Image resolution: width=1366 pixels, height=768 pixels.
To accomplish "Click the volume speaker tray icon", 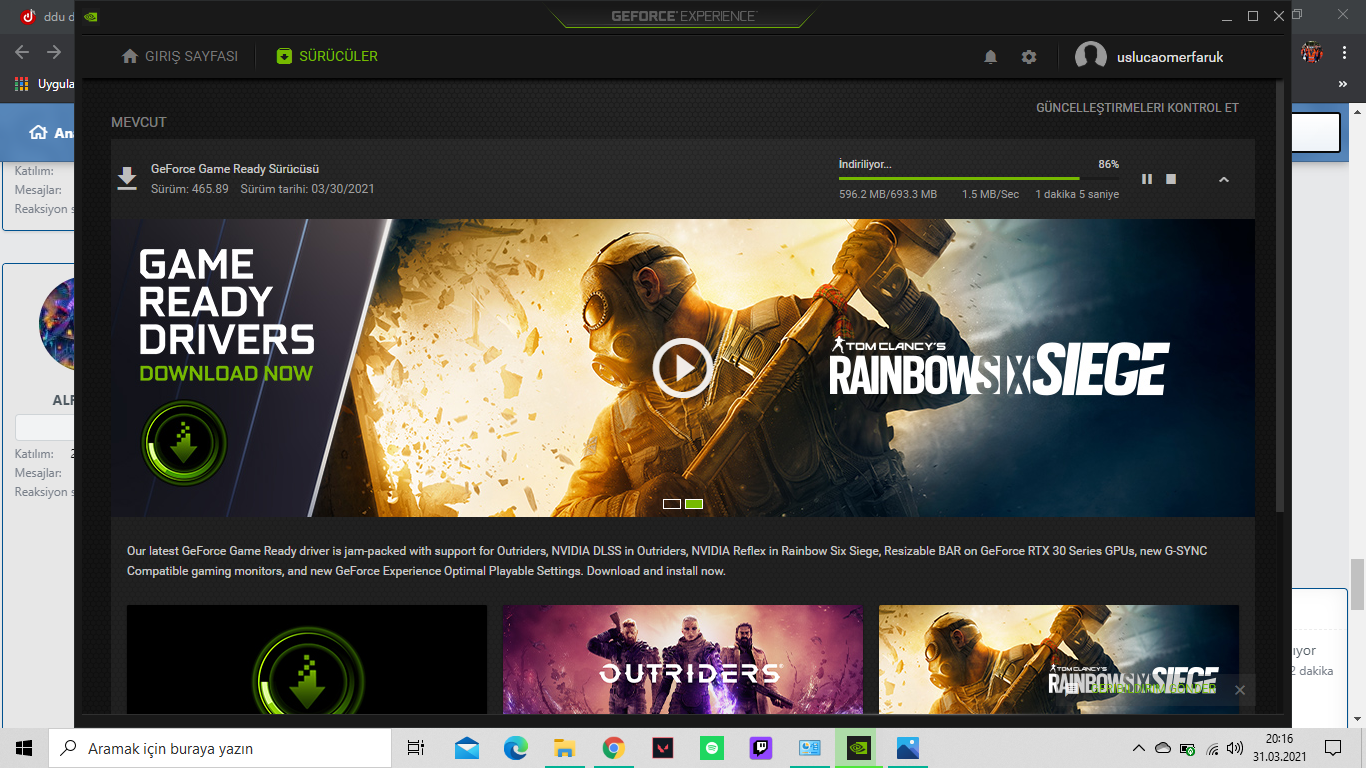I will pos(1235,748).
